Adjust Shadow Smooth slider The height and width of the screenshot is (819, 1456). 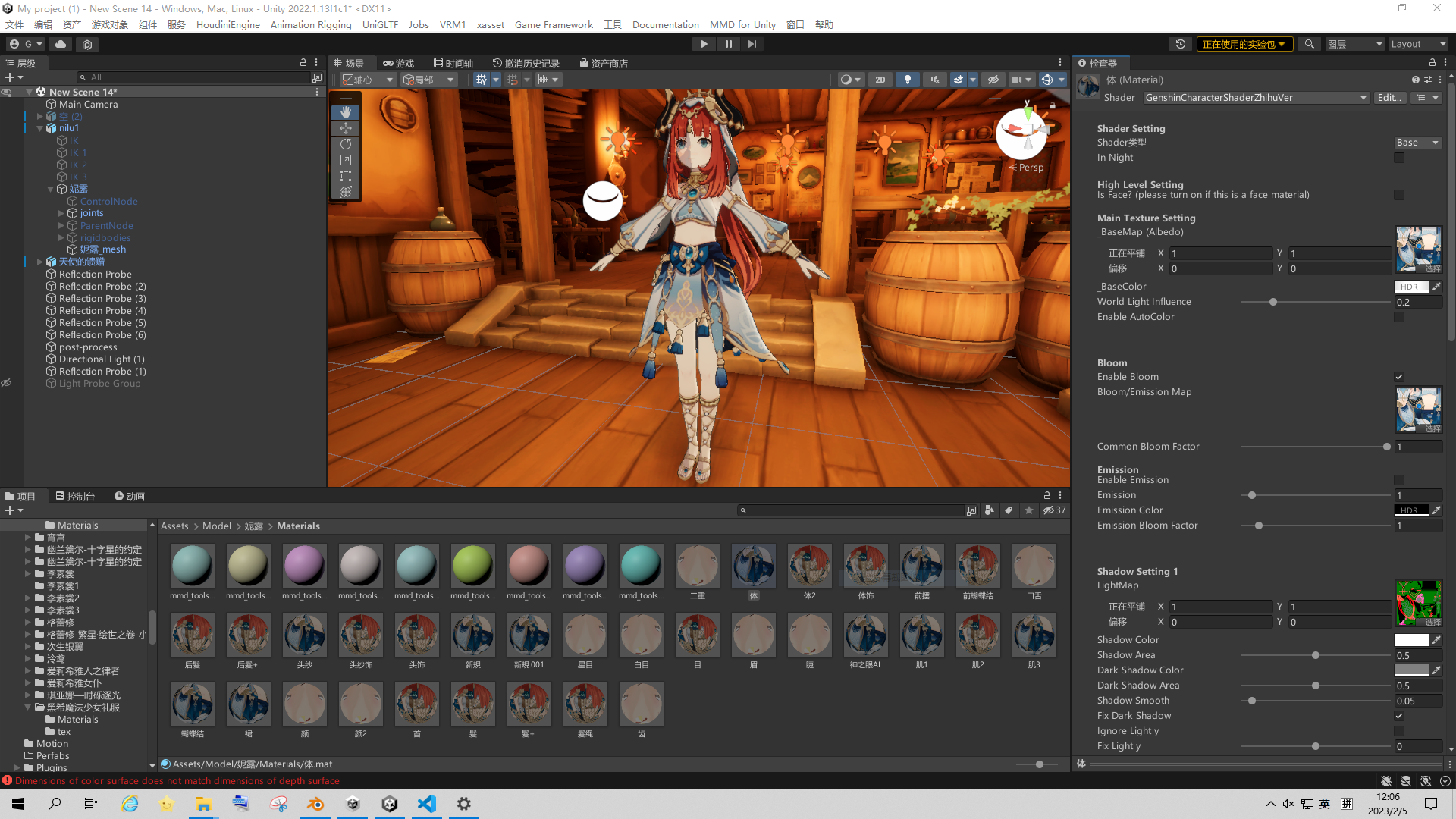pos(1315,701)
